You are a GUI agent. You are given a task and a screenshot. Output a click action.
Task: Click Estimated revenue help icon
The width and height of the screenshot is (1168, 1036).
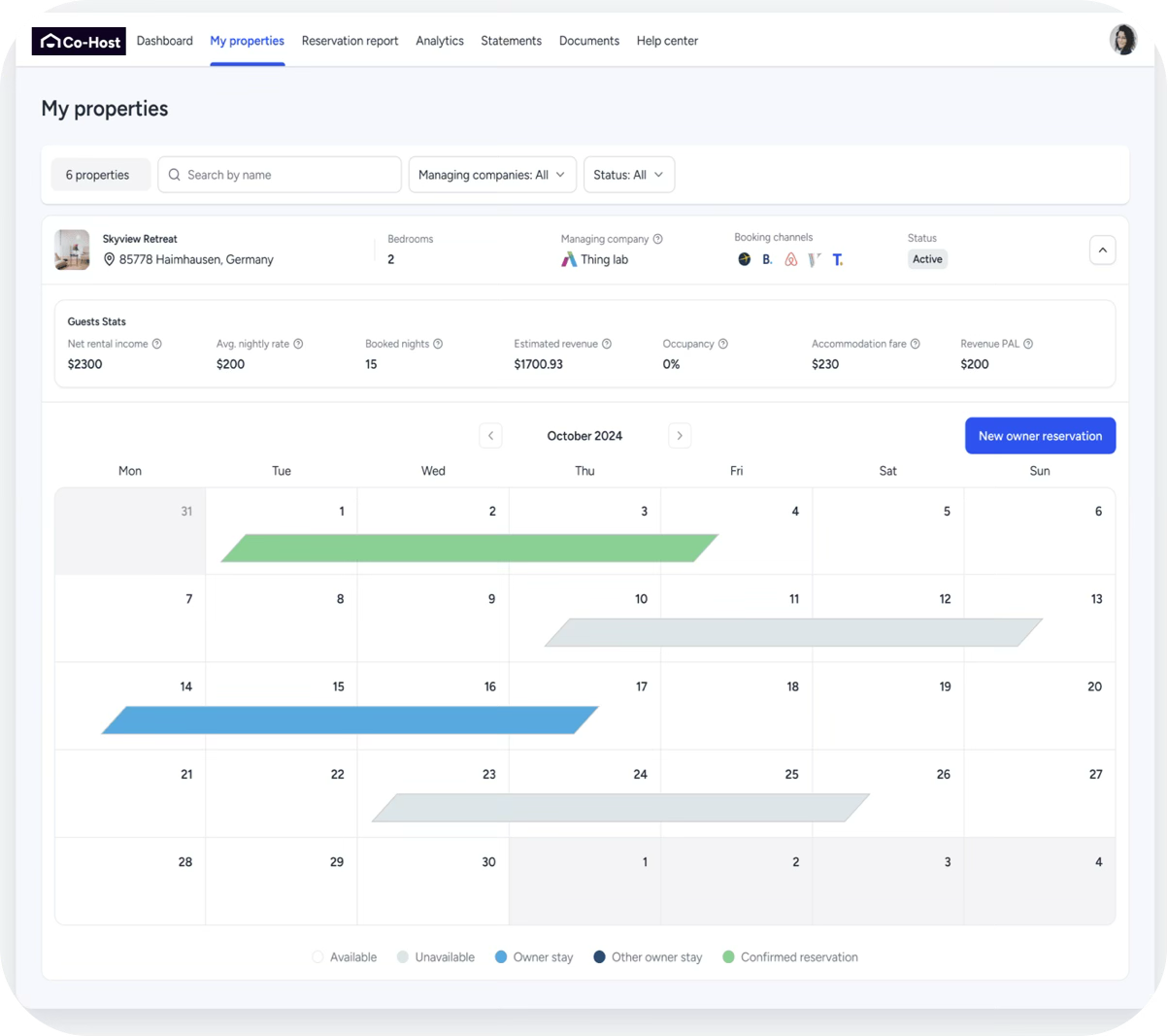607,344
